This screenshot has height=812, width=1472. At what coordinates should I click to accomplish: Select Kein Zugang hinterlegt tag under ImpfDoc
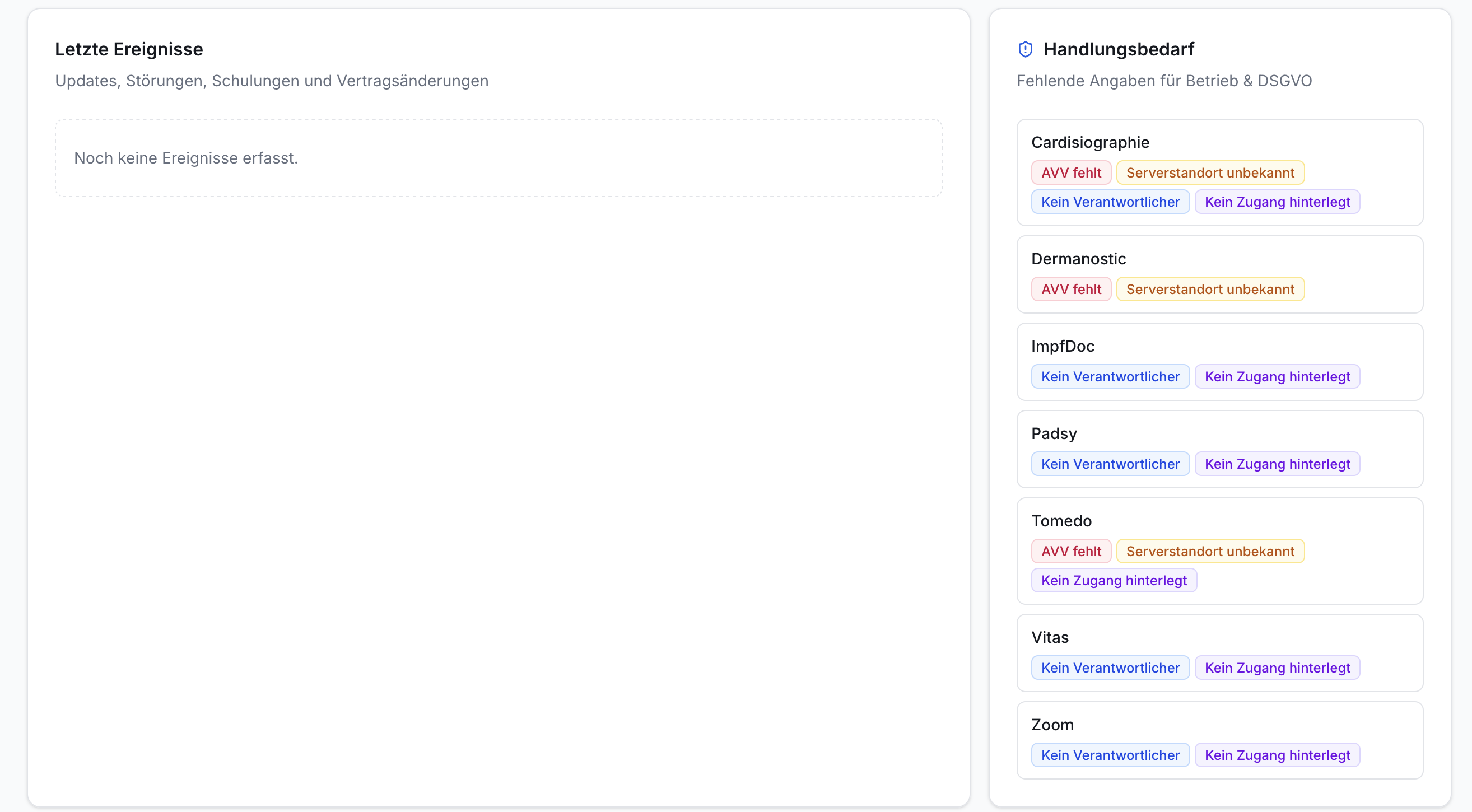coord(1277,376)
